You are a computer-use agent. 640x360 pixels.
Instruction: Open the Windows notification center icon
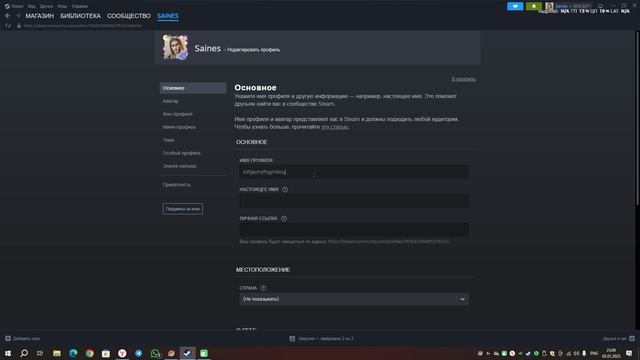coord(629,353)
